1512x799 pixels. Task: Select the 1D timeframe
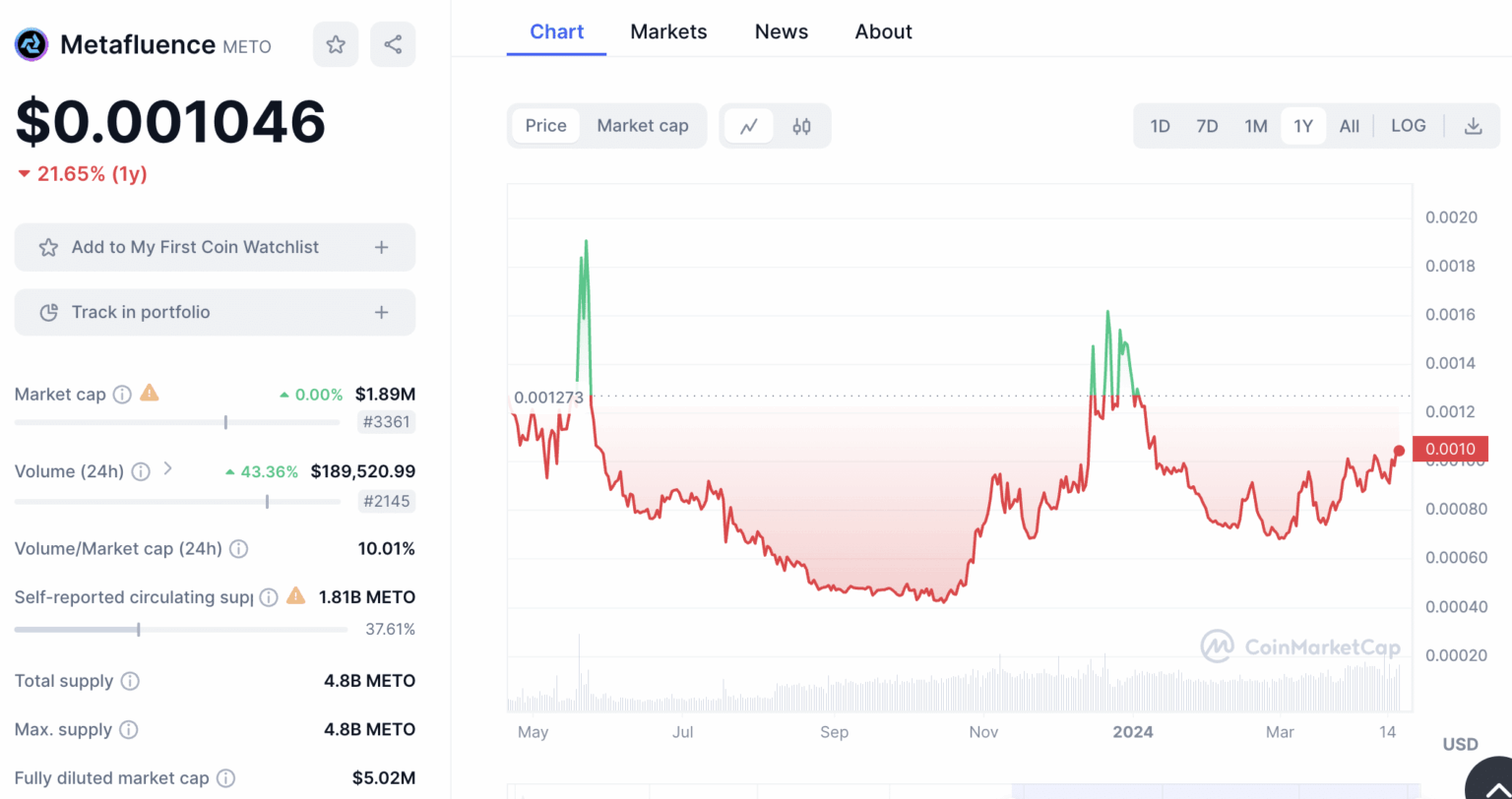[x=1160, y=126]
